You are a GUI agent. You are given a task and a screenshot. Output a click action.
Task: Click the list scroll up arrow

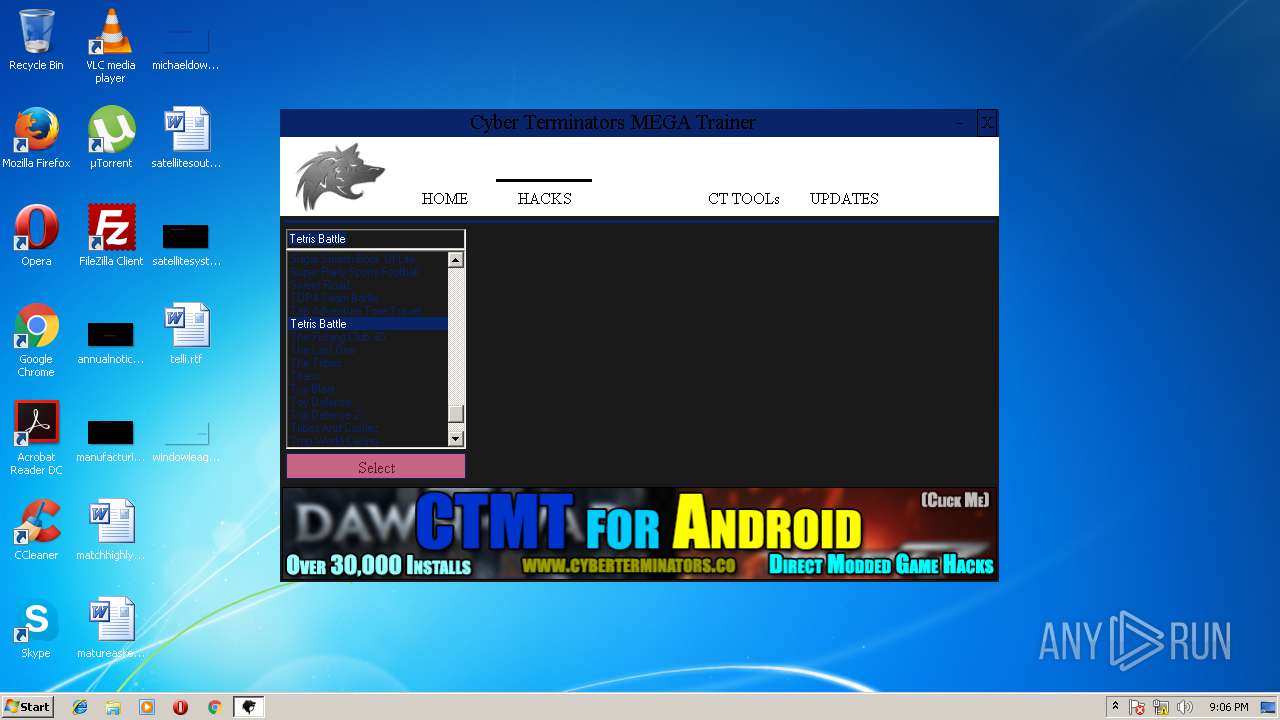coord(456,260)
